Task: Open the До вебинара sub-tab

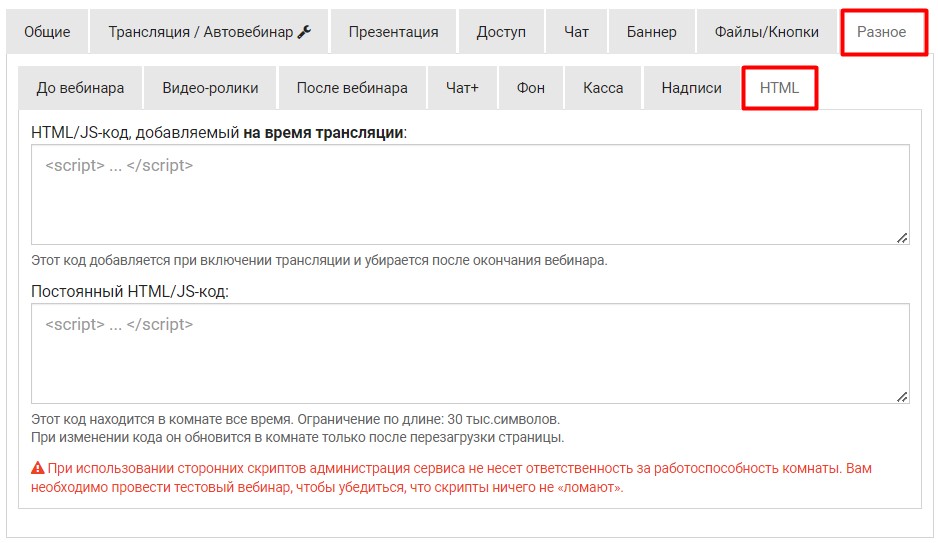Action: coord(80,88)
